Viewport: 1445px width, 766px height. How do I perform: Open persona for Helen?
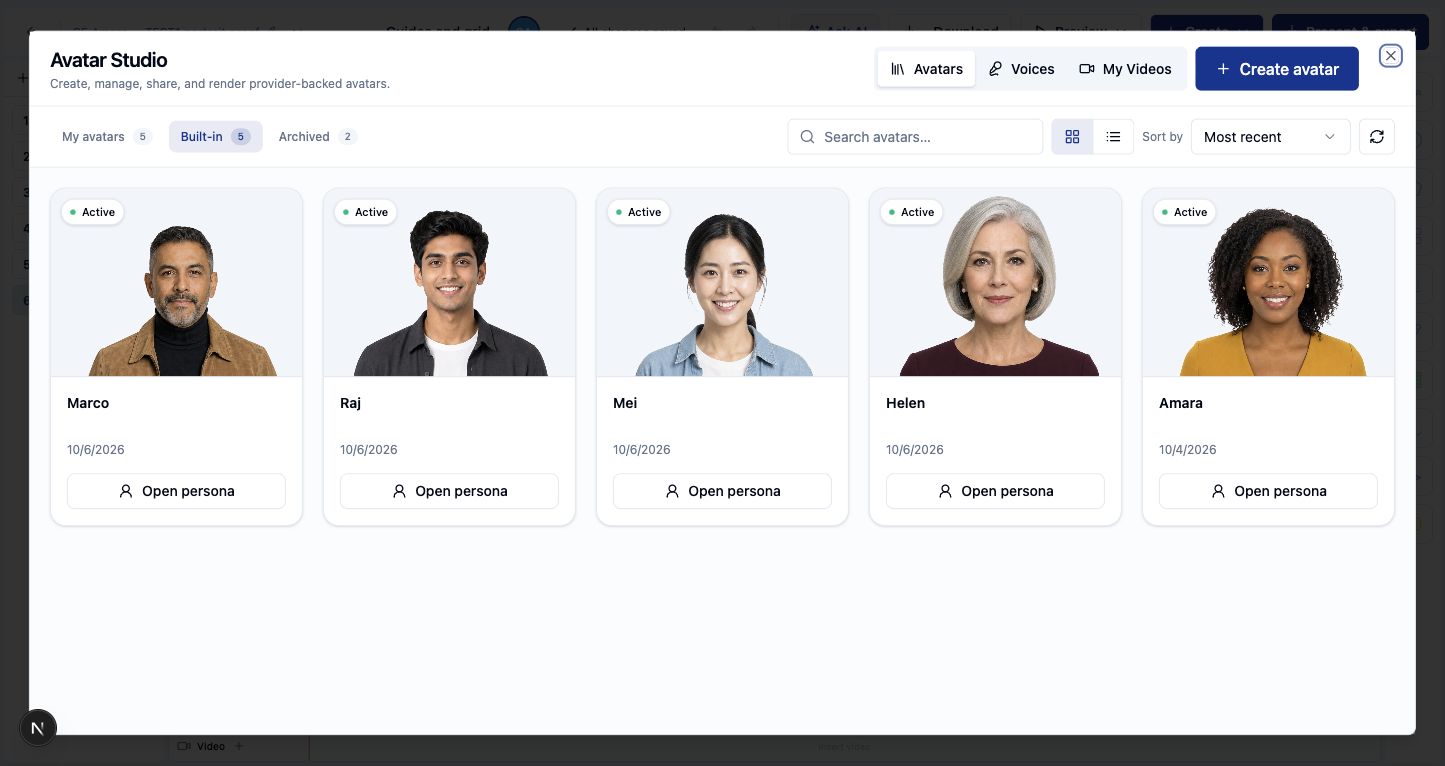coord(995,491)
